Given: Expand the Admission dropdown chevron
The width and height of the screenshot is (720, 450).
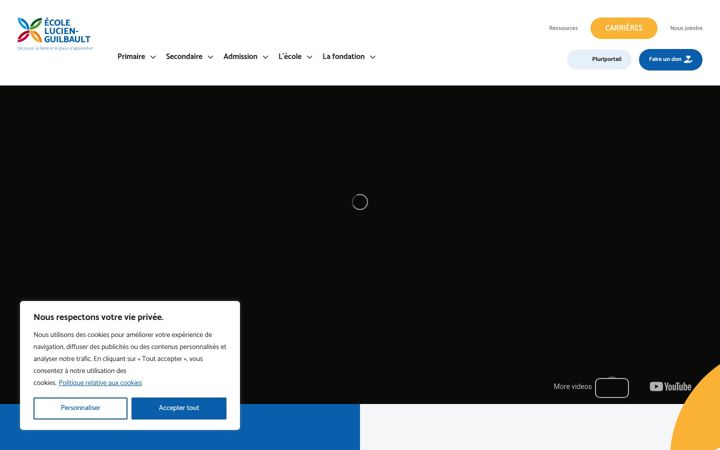Looking at the screenshot, I should [265, 57].
